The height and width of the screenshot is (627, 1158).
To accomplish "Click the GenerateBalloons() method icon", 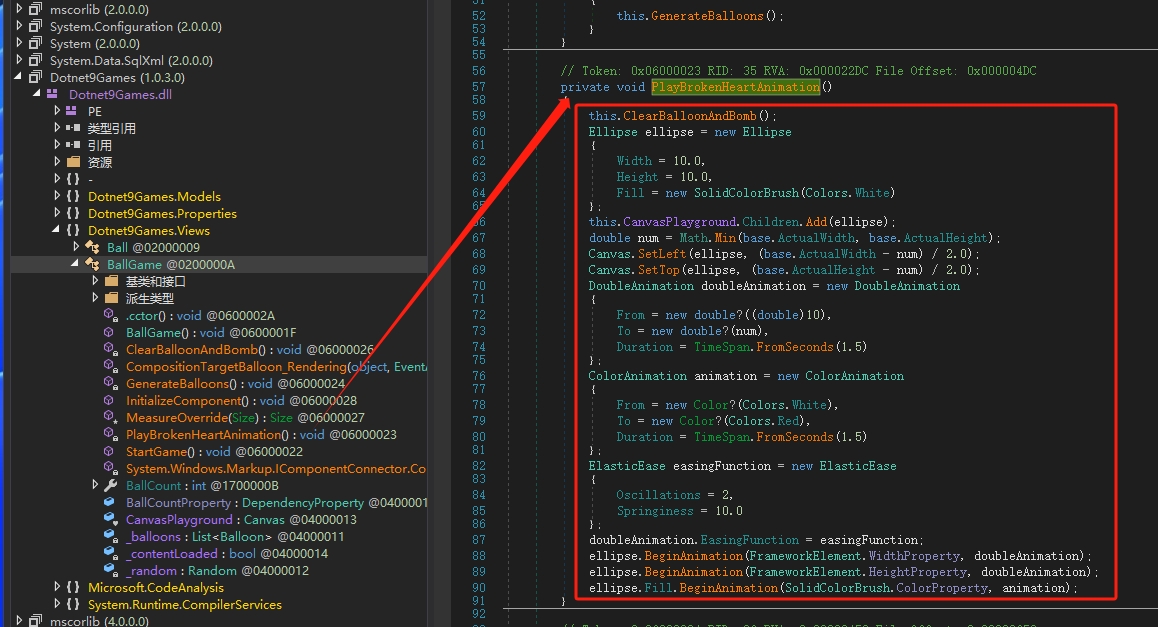I will tap(109, 383).
